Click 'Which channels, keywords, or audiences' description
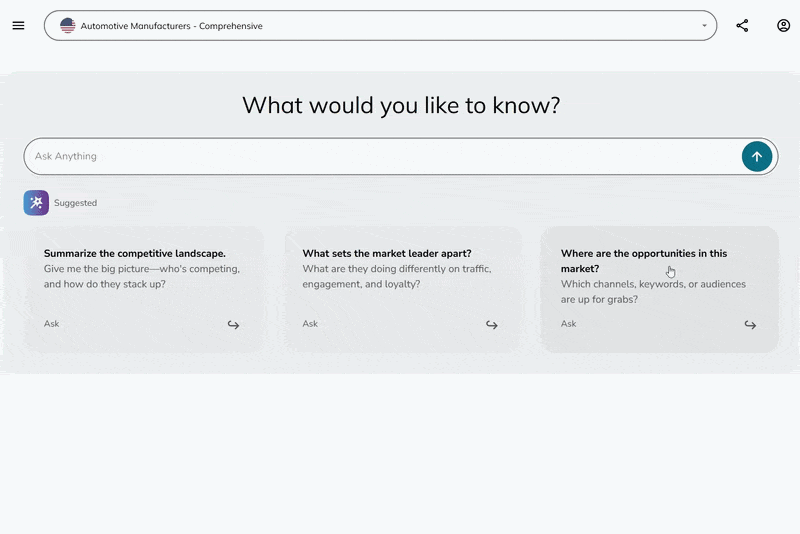Screen dimensions: 800x534 pos(653,292)
